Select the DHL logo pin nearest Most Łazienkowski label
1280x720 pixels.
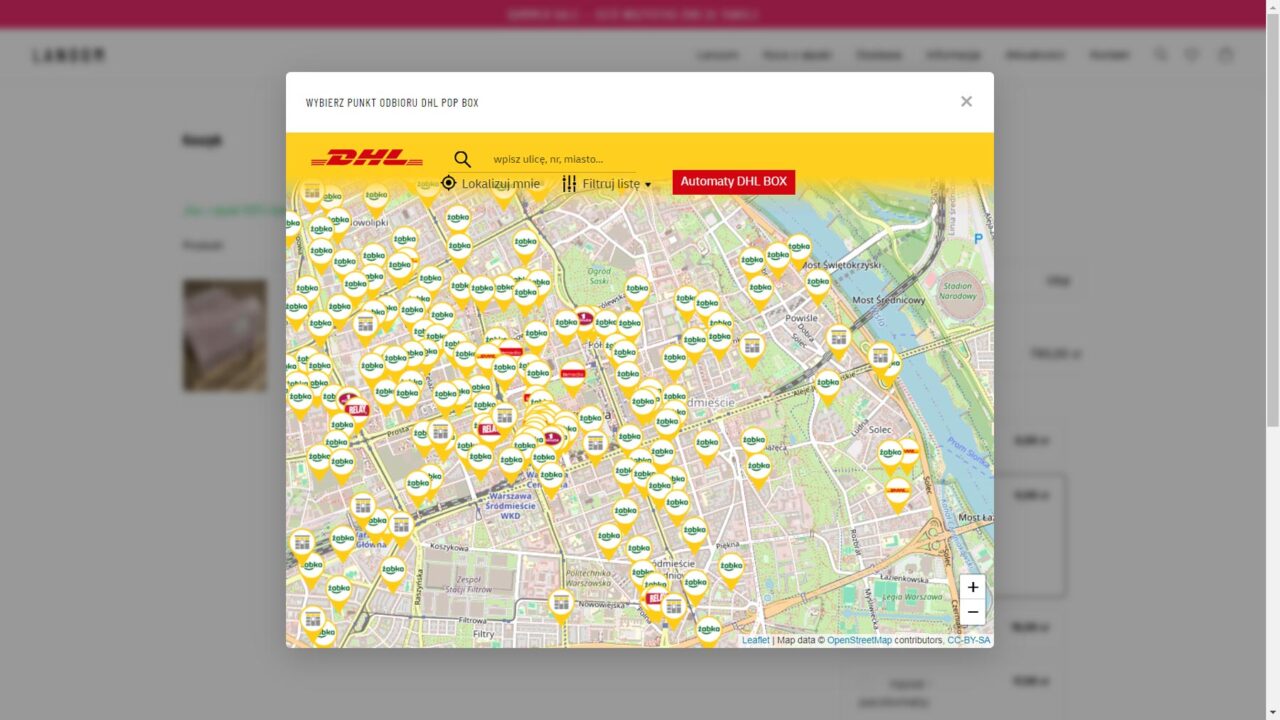898,494
